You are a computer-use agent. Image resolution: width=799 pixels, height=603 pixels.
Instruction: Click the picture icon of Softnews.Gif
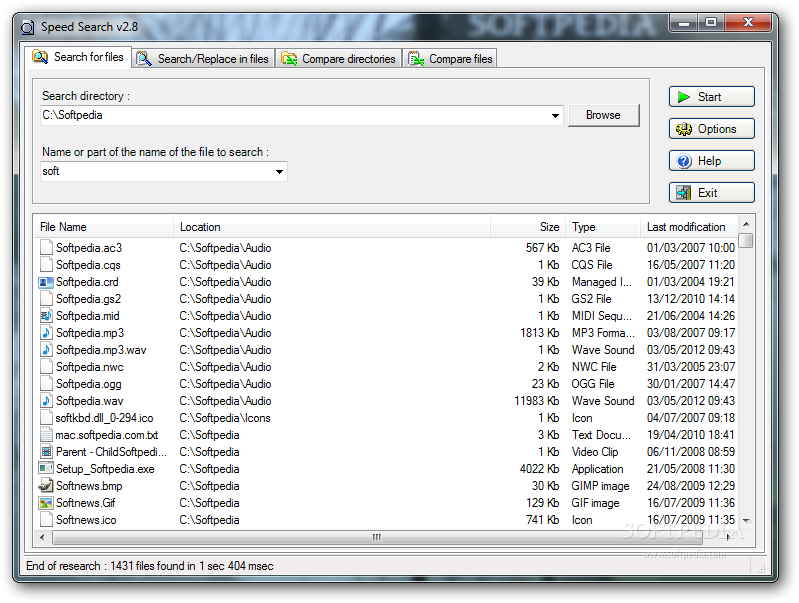[46, 503]
